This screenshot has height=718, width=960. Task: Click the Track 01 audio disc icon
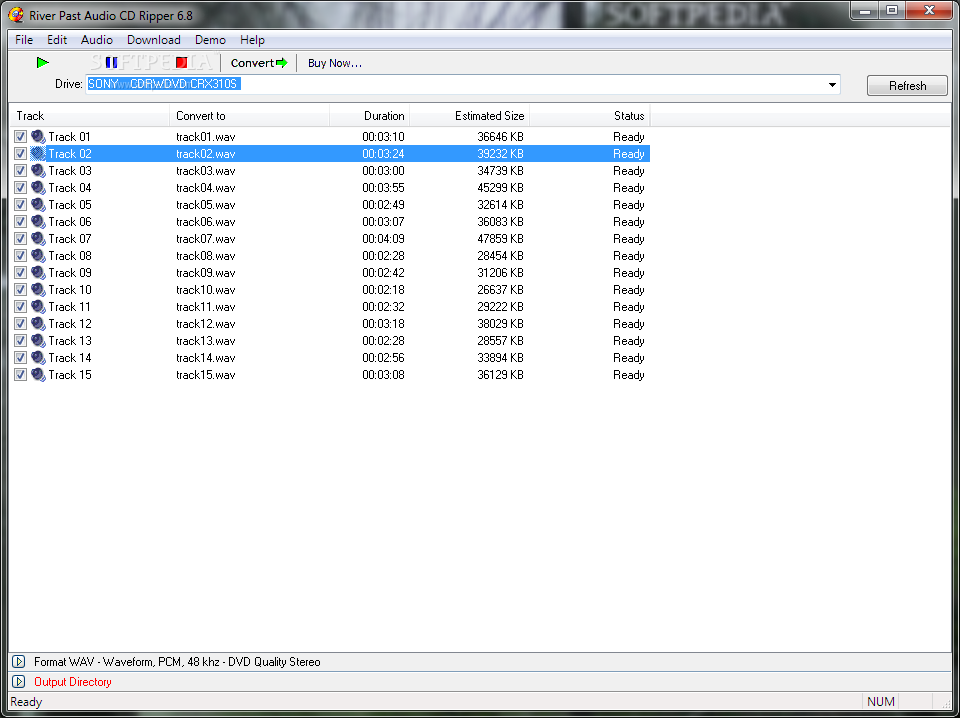tap(38, 136)
